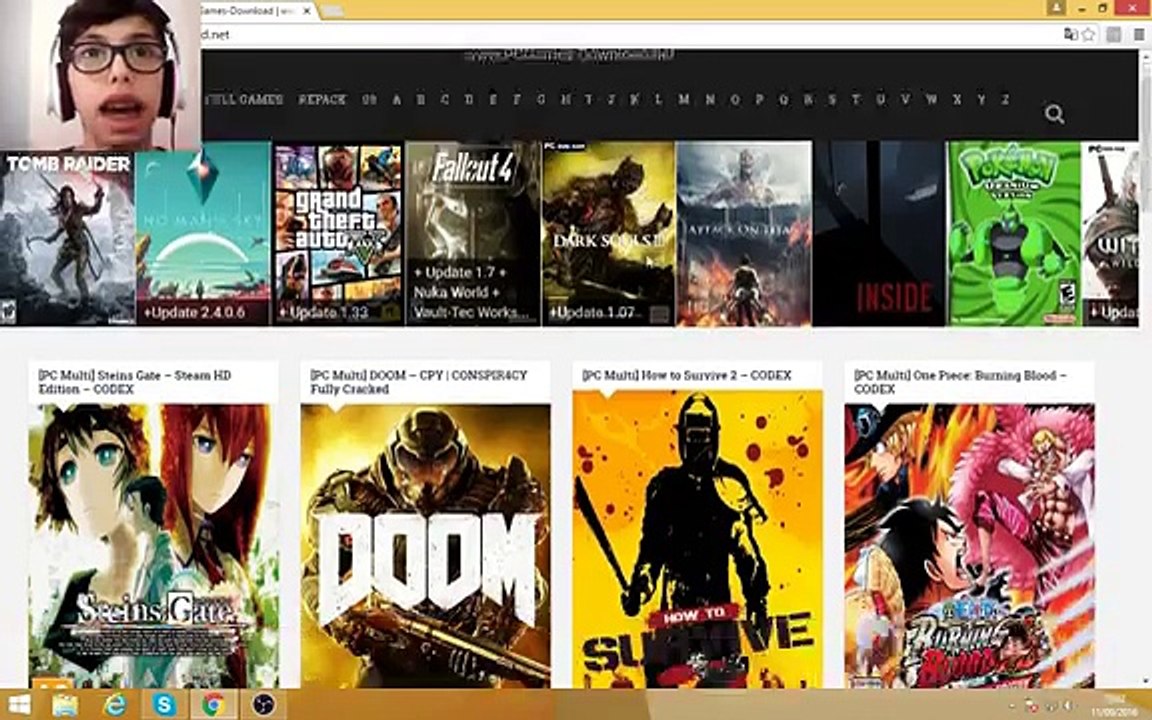The image size is (1152, 720).
Task: Open Internet Explorer from the taskbar
Action: tap(115, 705)
